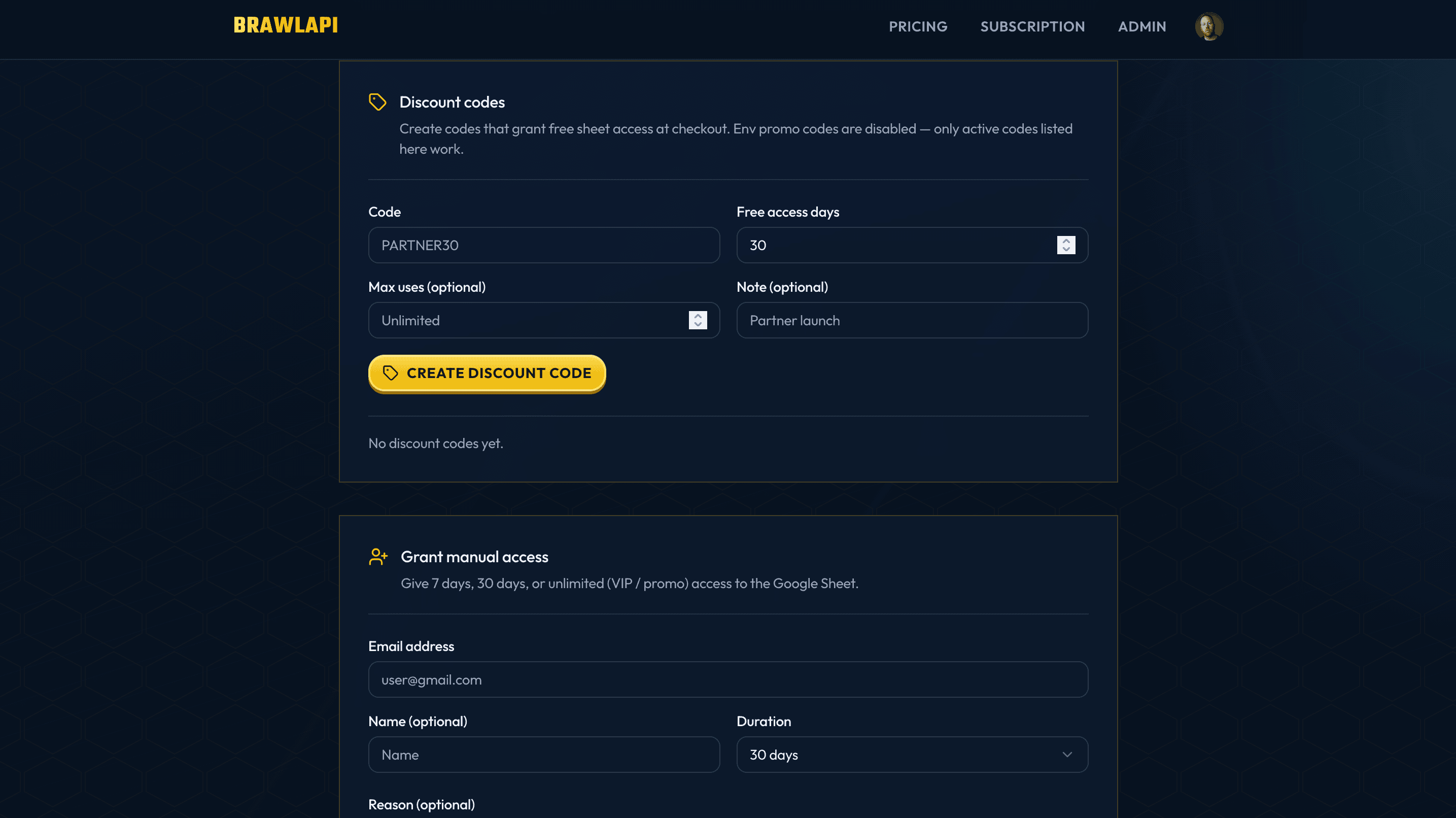Click the 'Free access days' label

click(787, 213)
